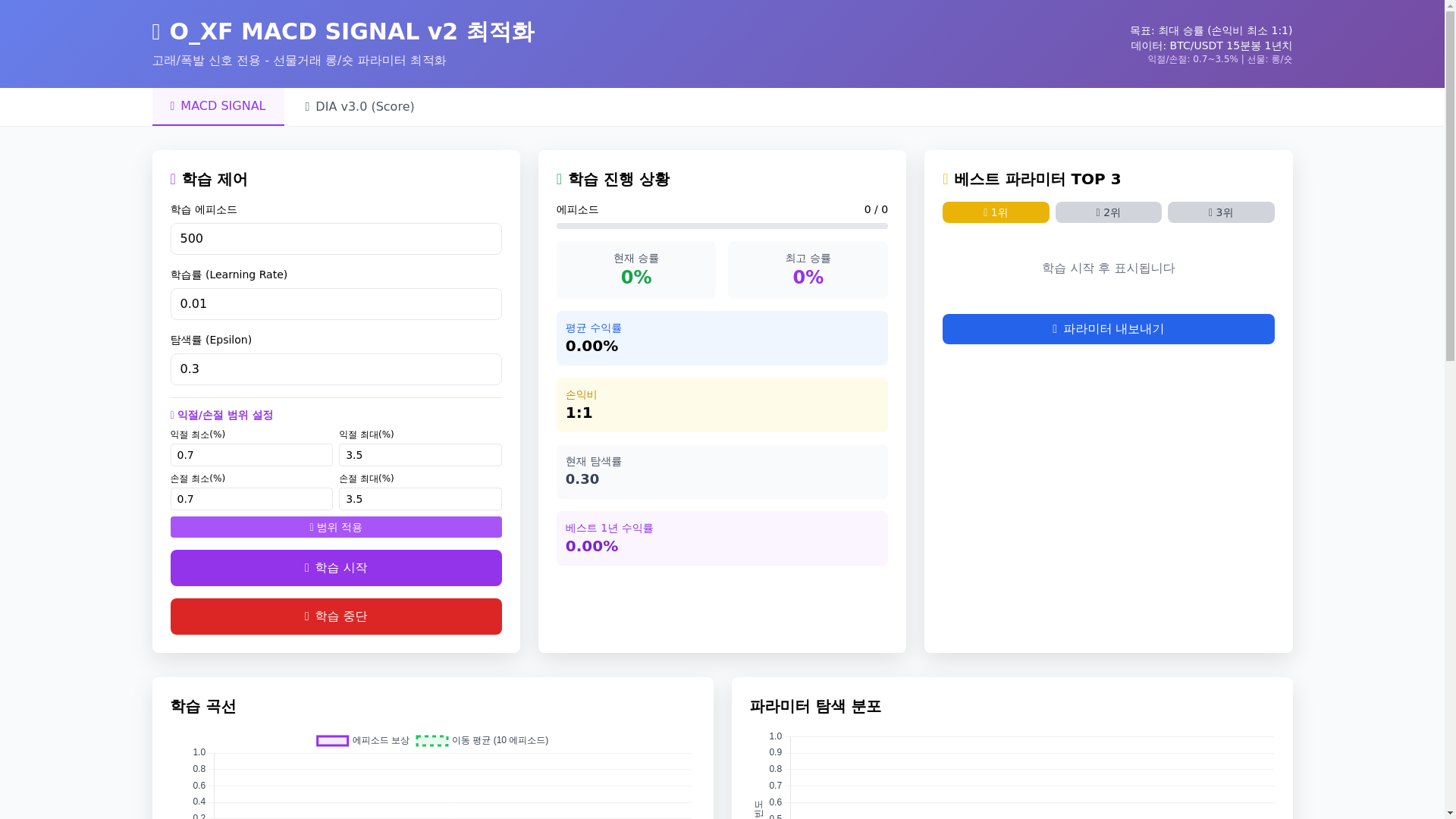Click the episode count field showing 500
This screenshot has width=1456, height=819.
[336, 239]
